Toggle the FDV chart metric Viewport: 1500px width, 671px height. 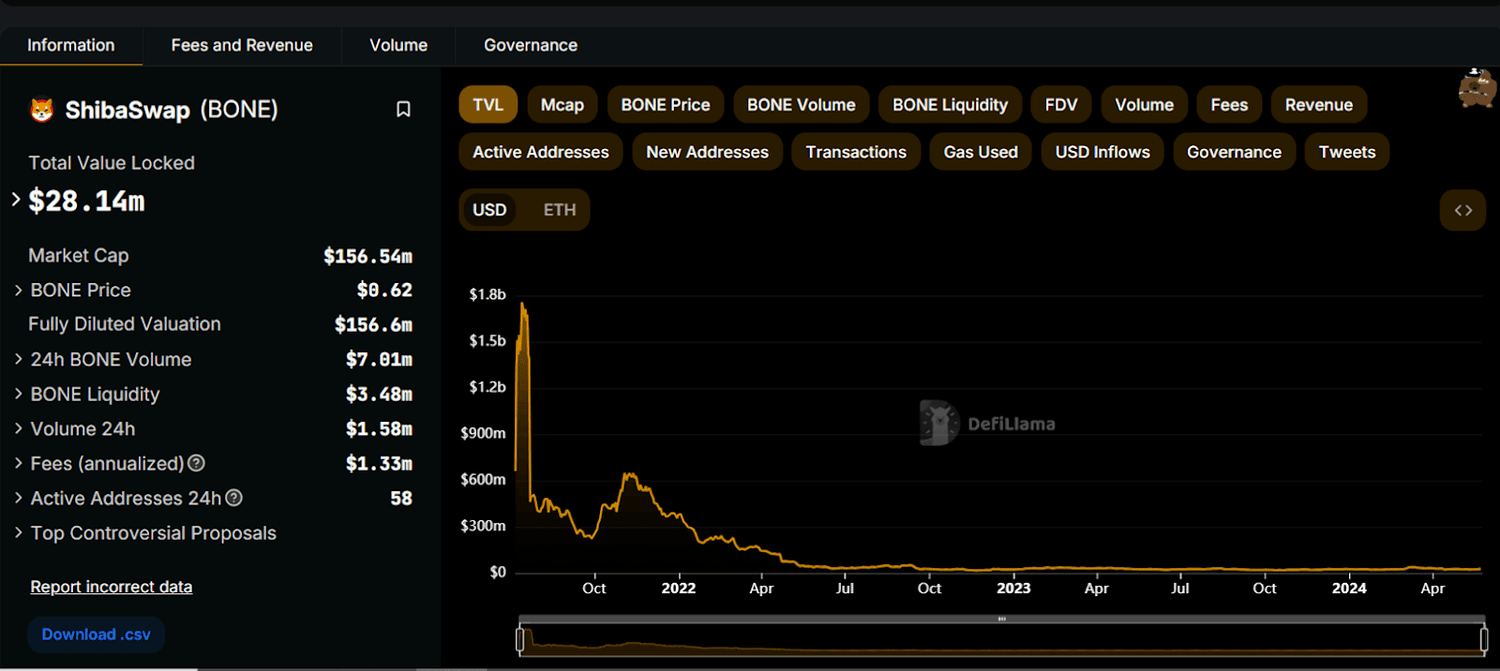[x=1061, y=105]
